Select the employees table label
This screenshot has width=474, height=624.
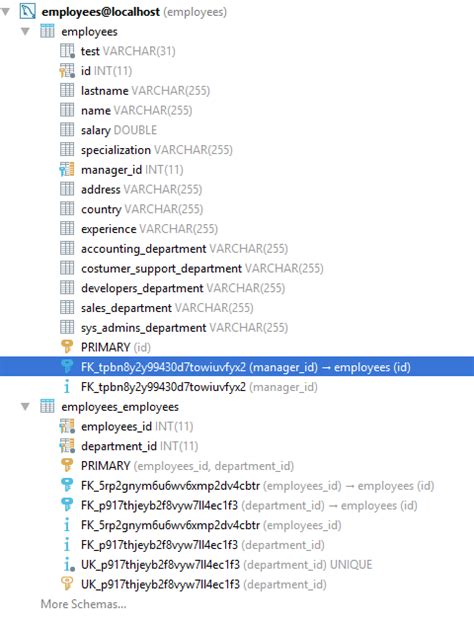(90, 31)
